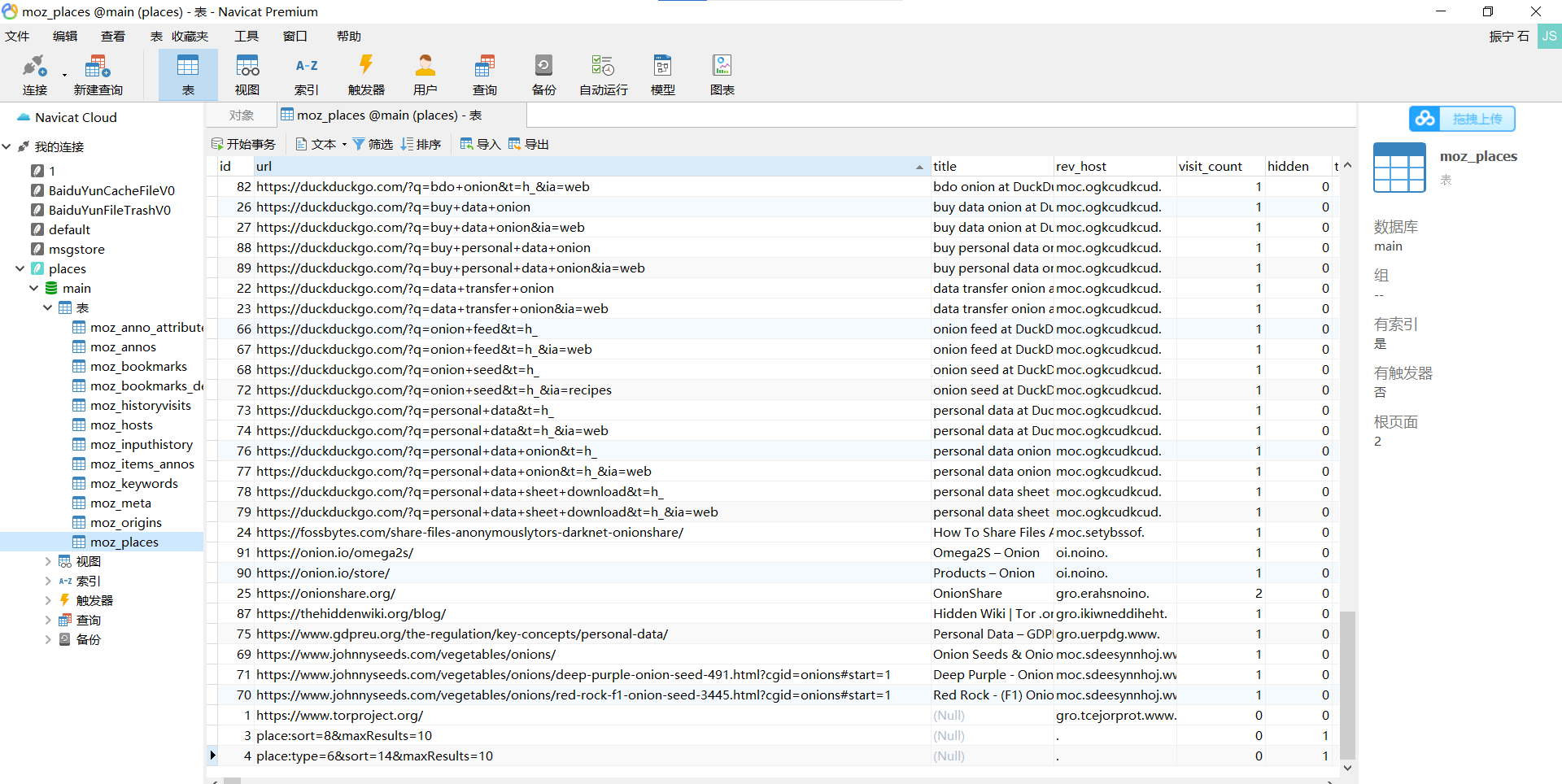Expand the 索引 node in tree
Screen dimensions: 1562x784
click(48, 581)
